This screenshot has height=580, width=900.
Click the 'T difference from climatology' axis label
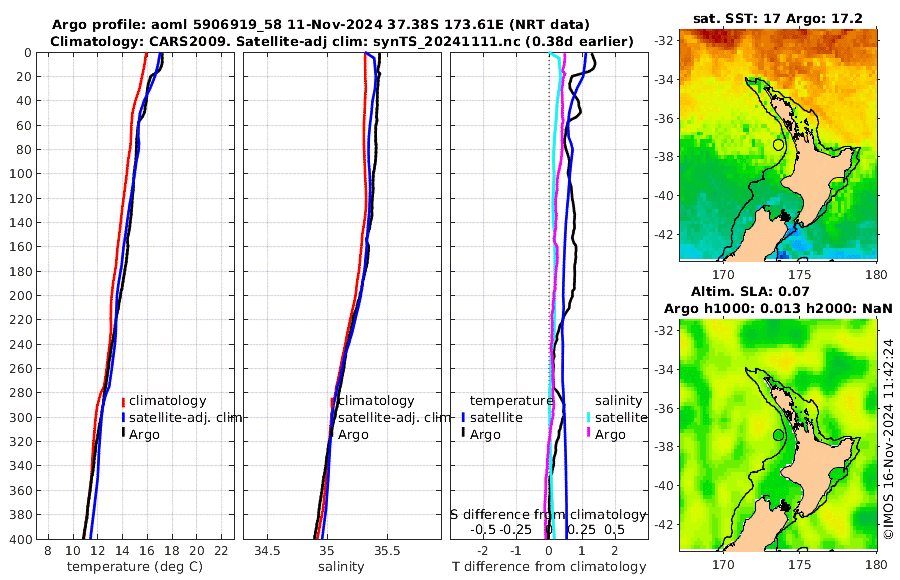[x=549, y=567]
